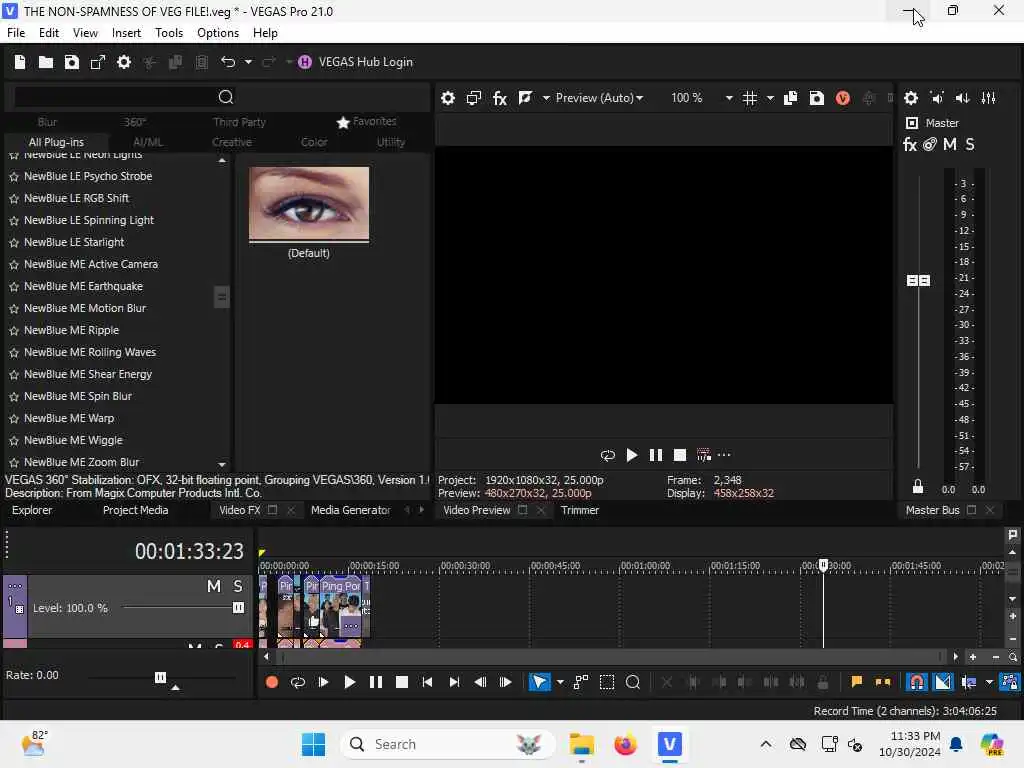Click the Ping Pong clip on timeline
The image size is (1024, 768).
[x=340, y=607]
